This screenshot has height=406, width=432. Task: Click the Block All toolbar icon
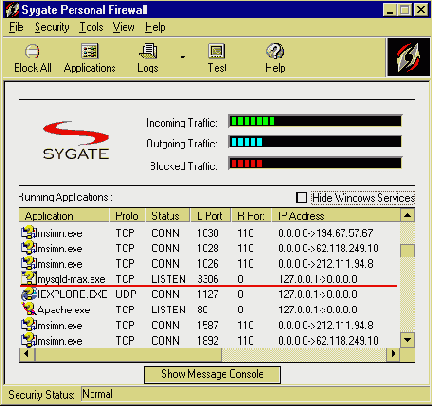[32, 52]
